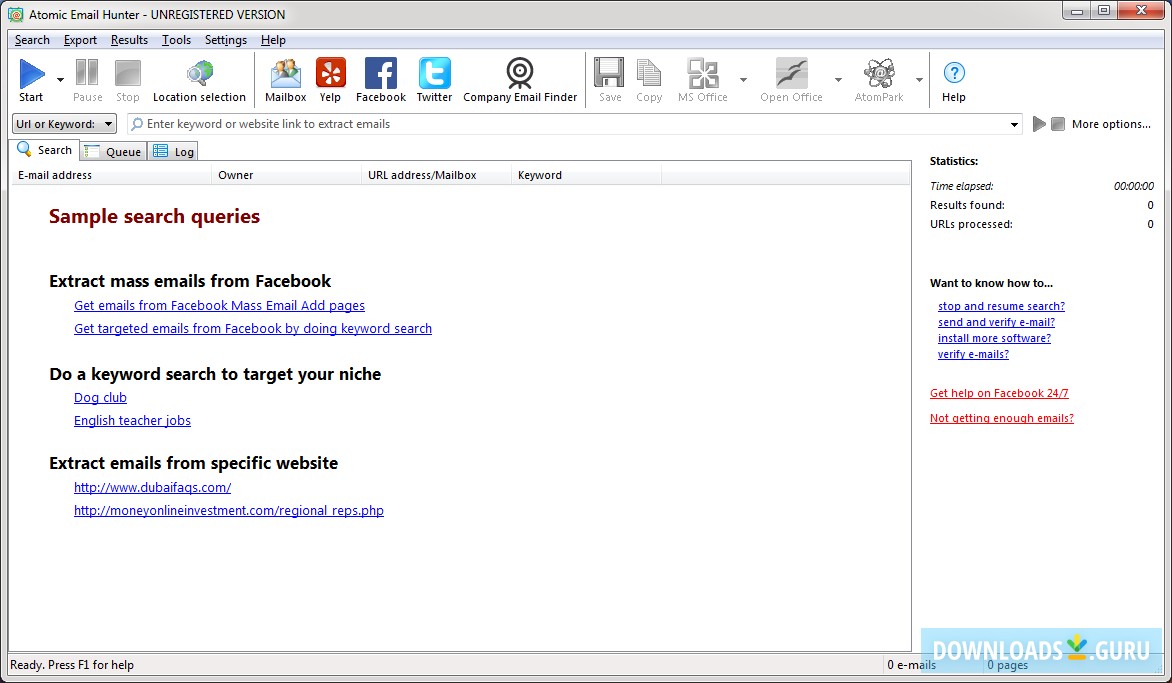Expand the Open Office dropdown arrow
Image resolution: width=1172 pixels, height=683 pixels.
(x=838, y=79)
